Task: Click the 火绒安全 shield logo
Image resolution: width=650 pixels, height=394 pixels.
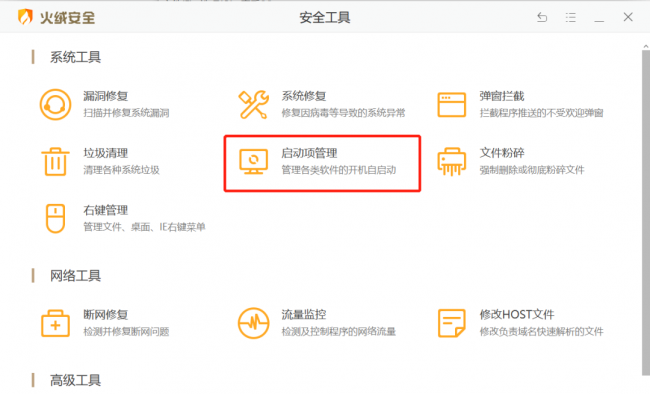Action: [x=25, y=17]
